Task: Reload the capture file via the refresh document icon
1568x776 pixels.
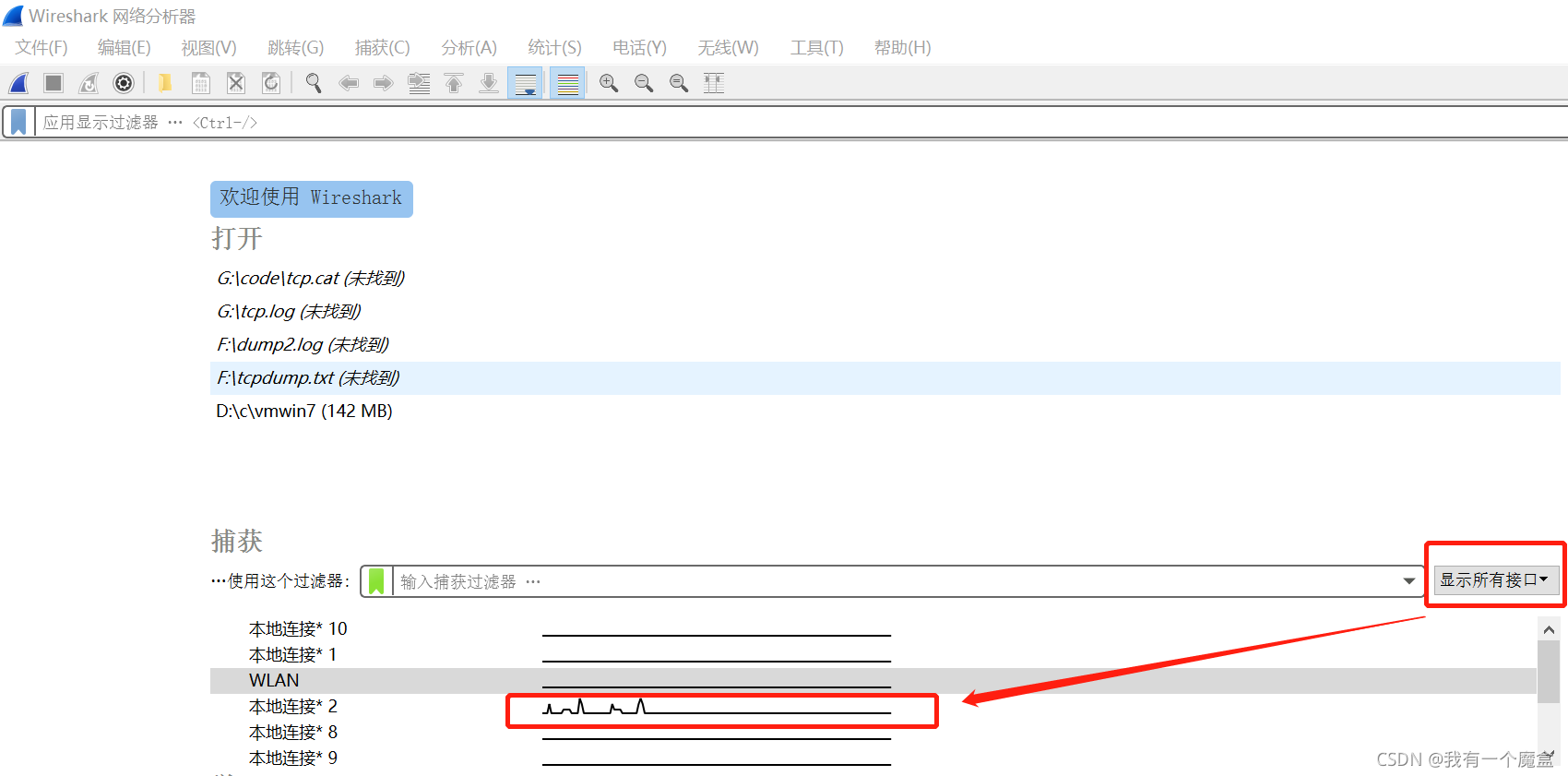Action: point(271,83)
